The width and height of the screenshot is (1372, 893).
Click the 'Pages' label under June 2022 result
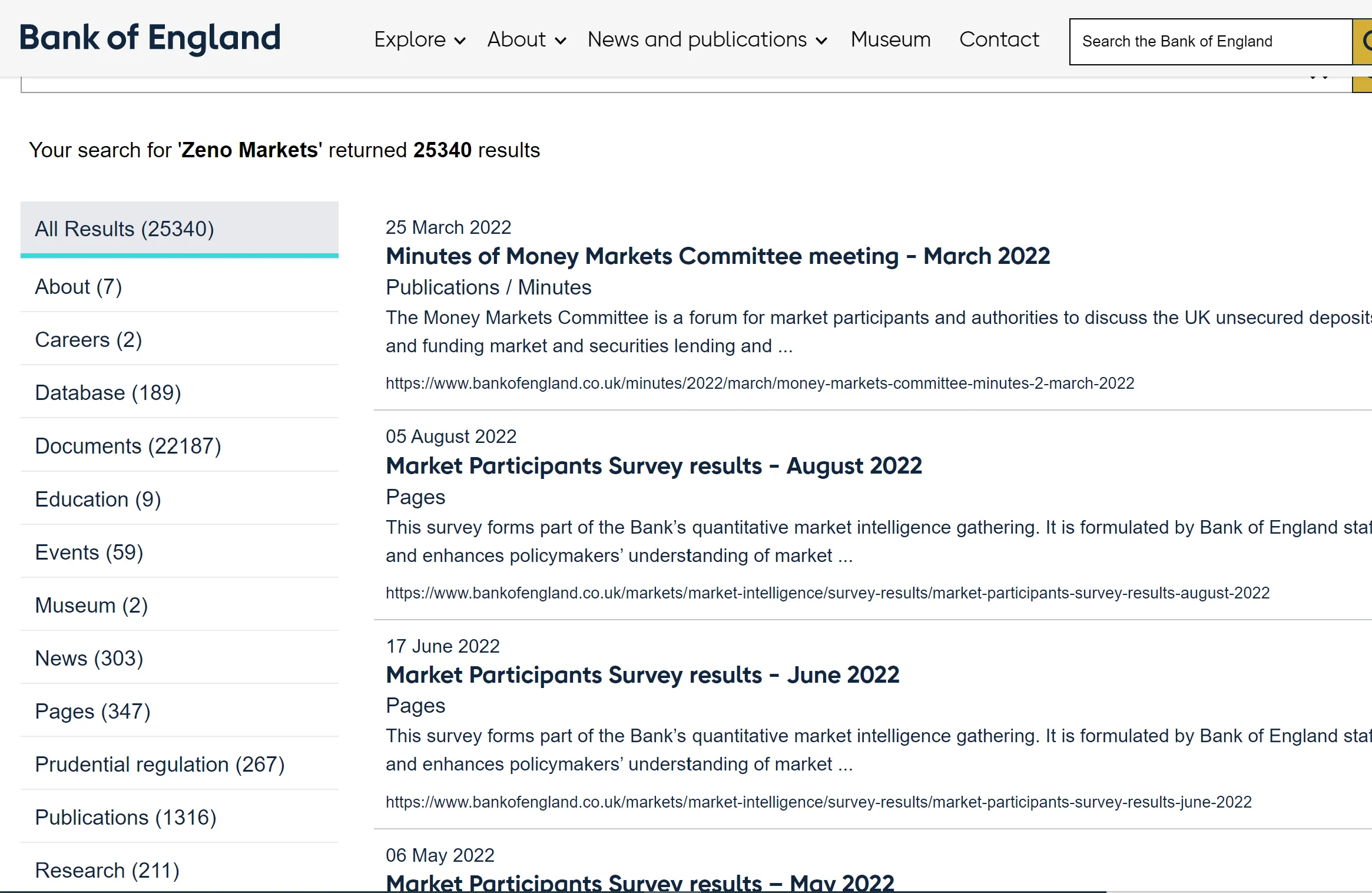click(x=416, y=706)
